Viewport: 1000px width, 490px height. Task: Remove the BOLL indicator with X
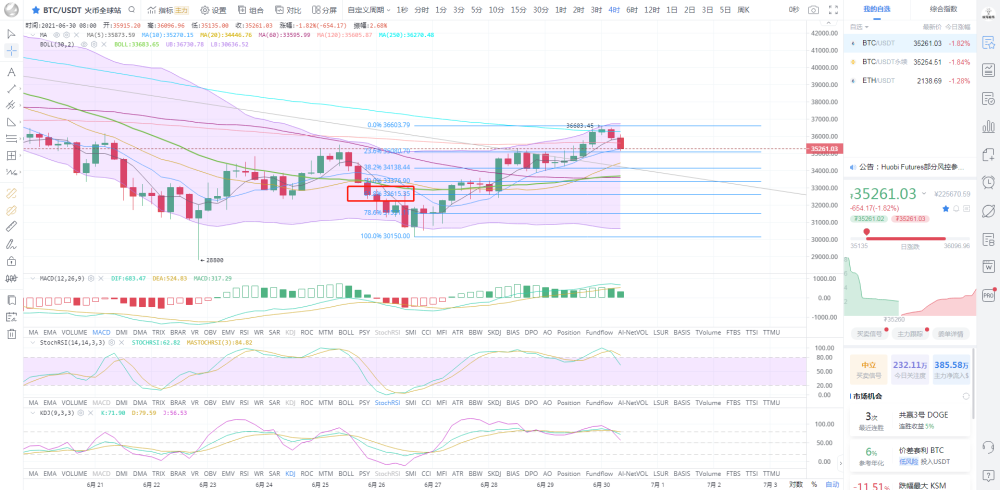[104, 45]
